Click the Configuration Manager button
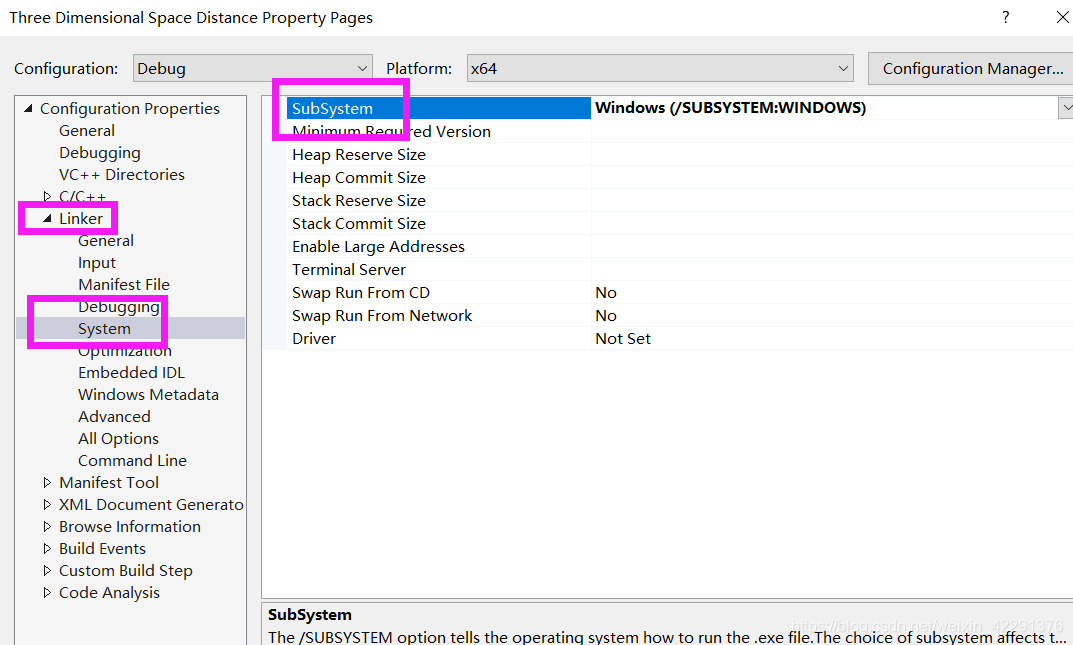The height and width of the screenshot is (645, 1073). [969, 68]
